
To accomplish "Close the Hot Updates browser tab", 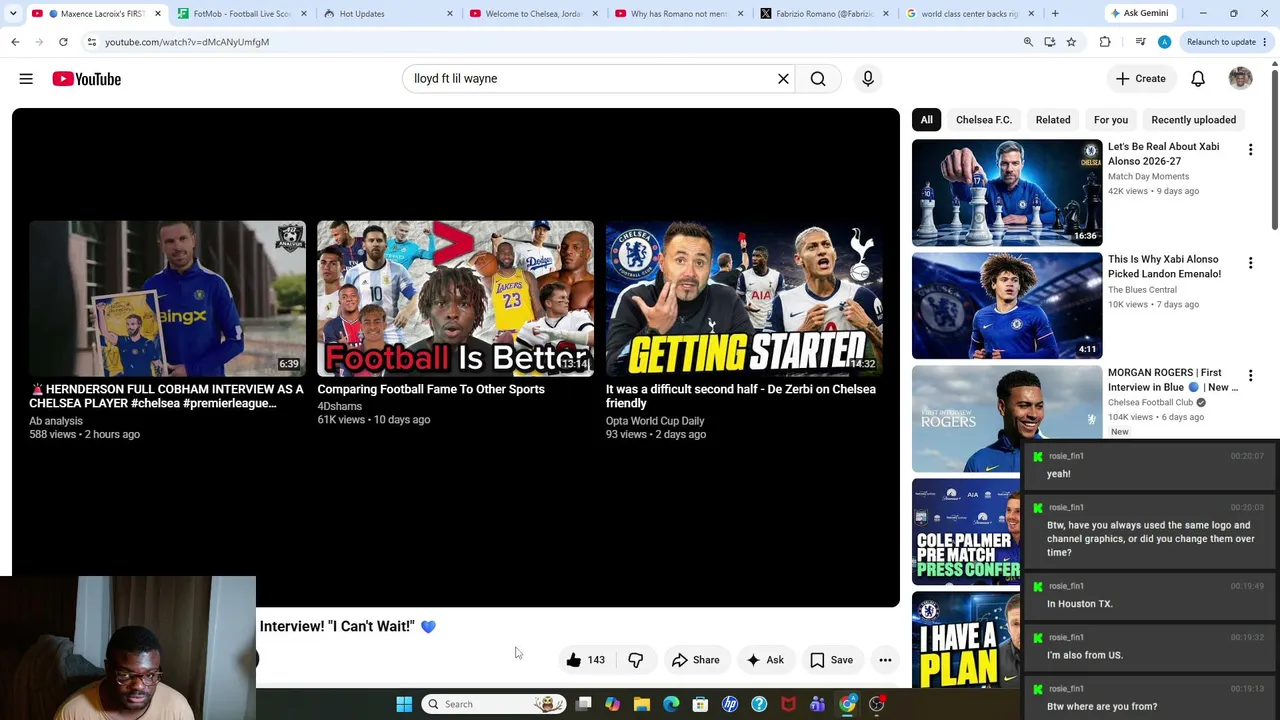I will coord(449,14).
